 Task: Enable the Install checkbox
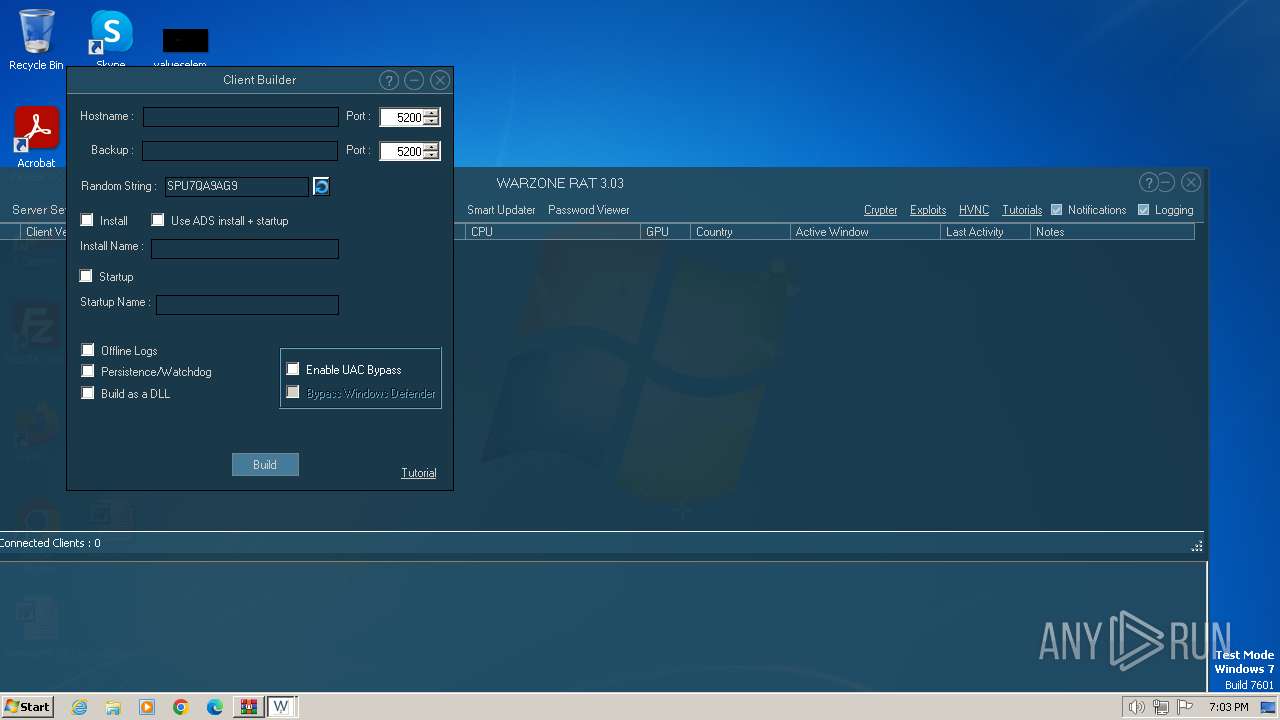click(x=87, y=220)
